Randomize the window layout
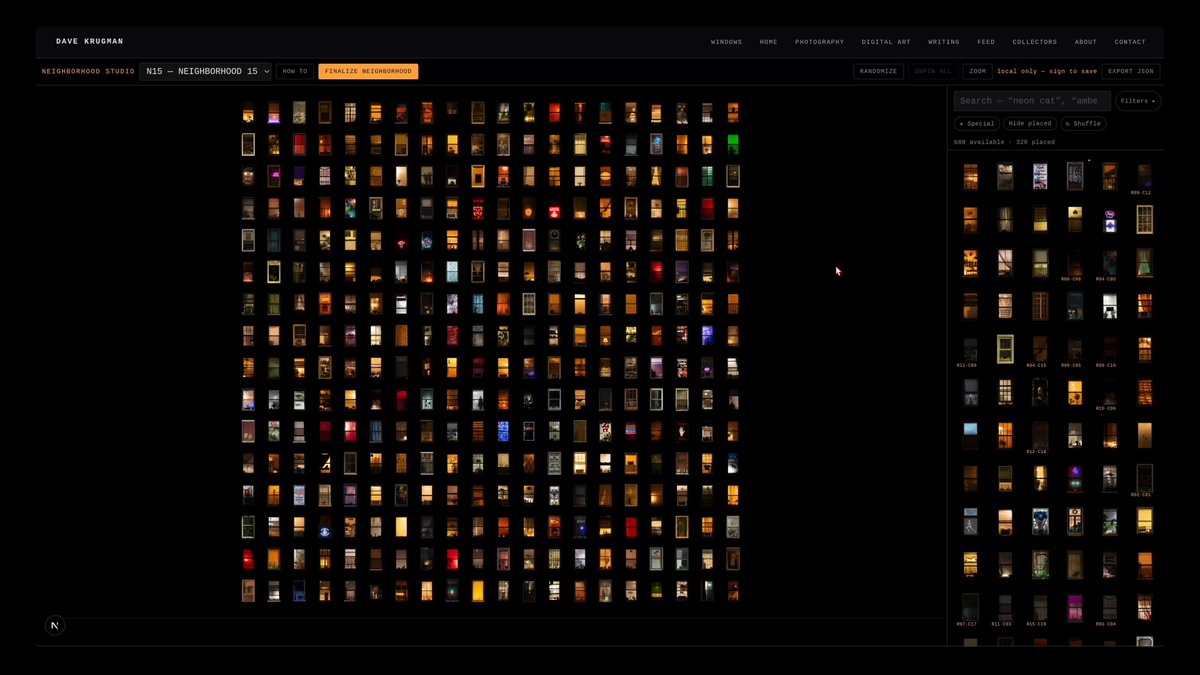The image size is (1200, 675). [878, 71]
